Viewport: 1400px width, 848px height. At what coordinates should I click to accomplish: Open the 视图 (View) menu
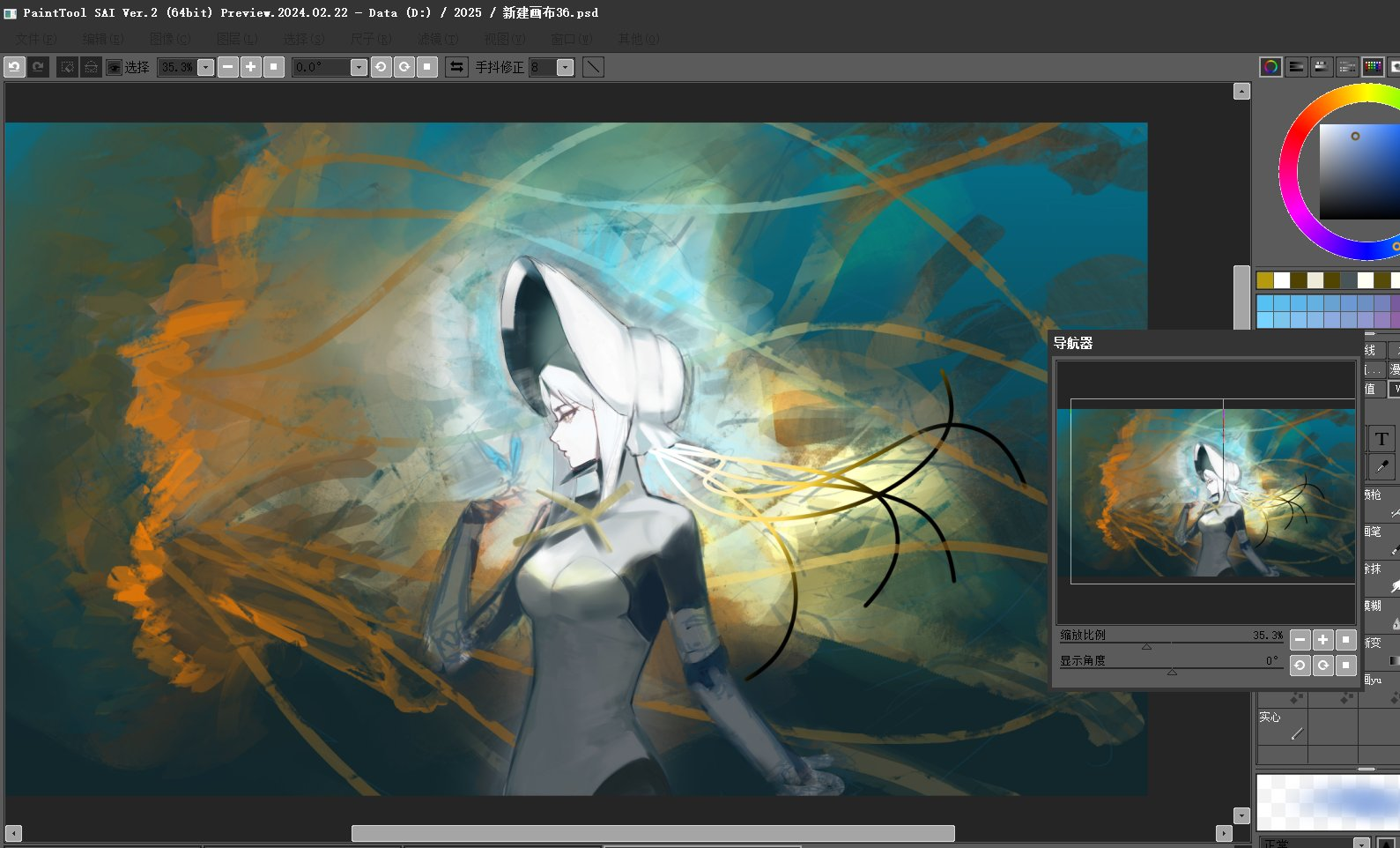tap(505, 39)
